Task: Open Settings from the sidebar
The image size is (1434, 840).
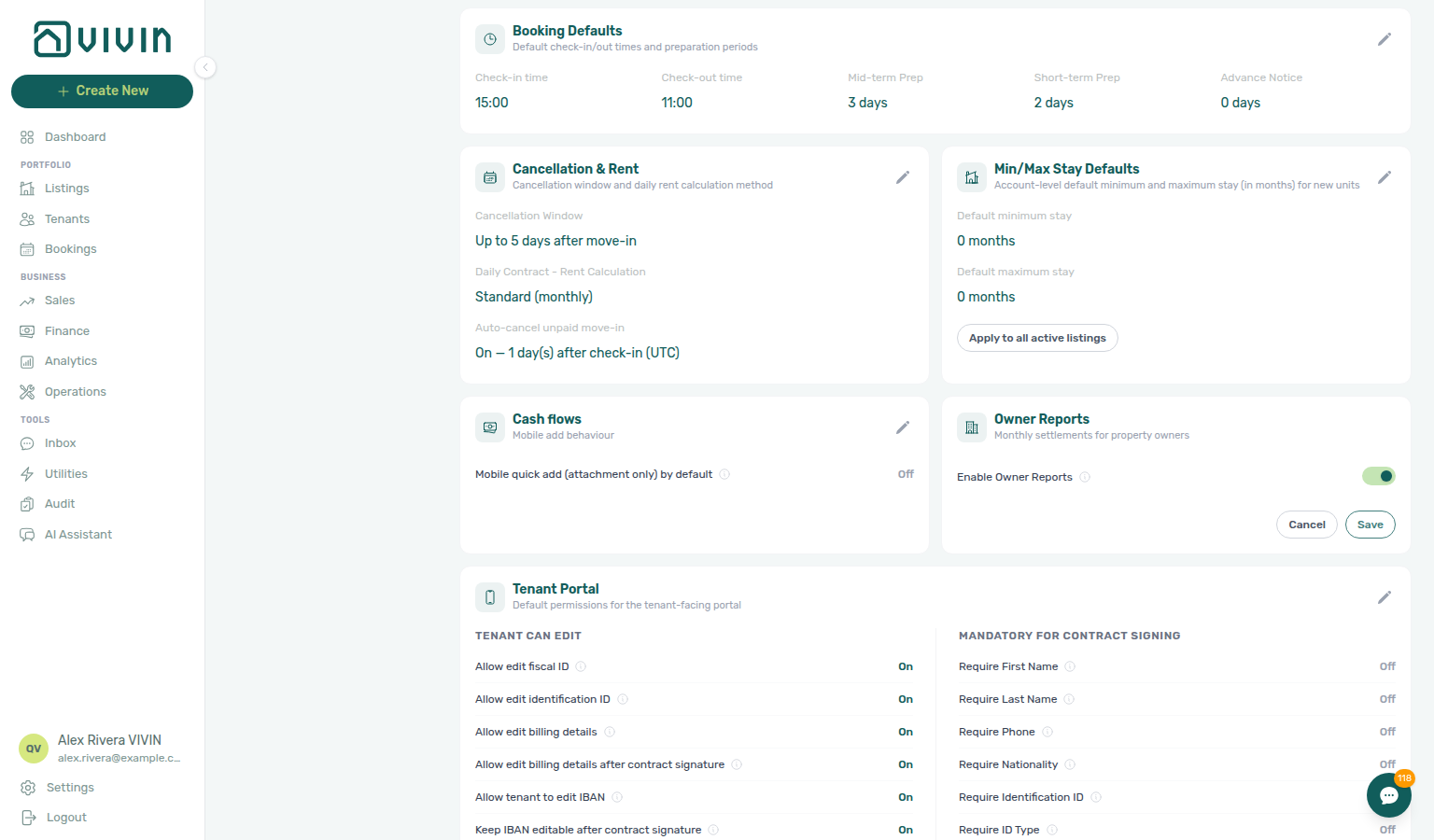Action: point(70,788)
